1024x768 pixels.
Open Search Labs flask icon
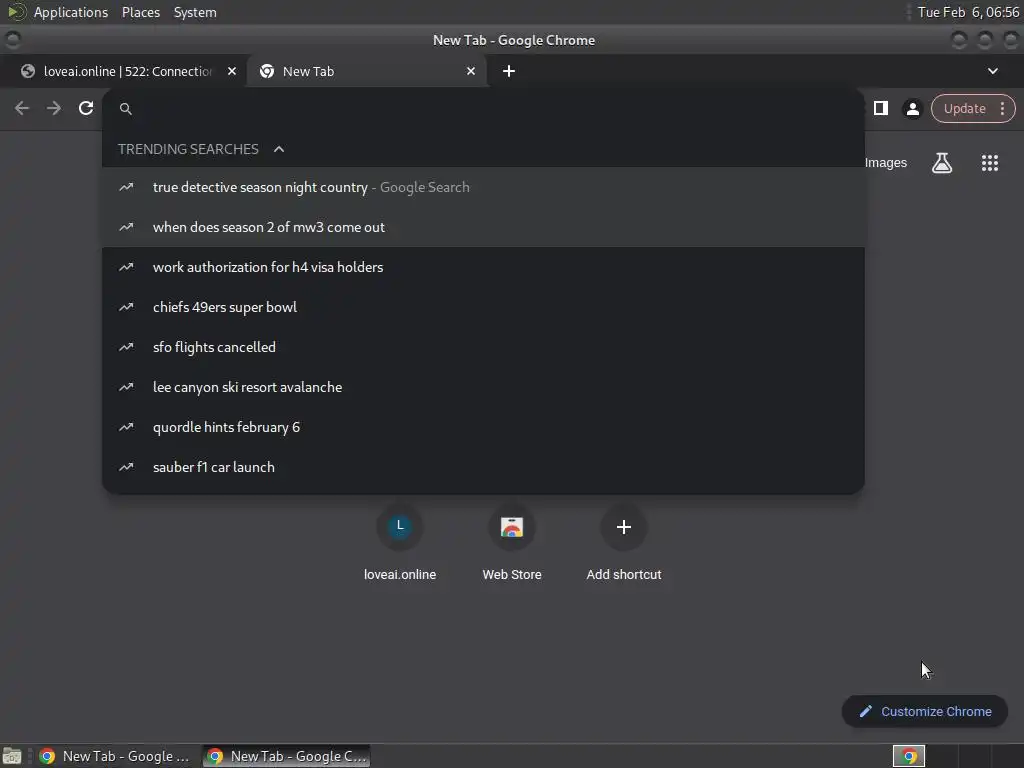942,163
